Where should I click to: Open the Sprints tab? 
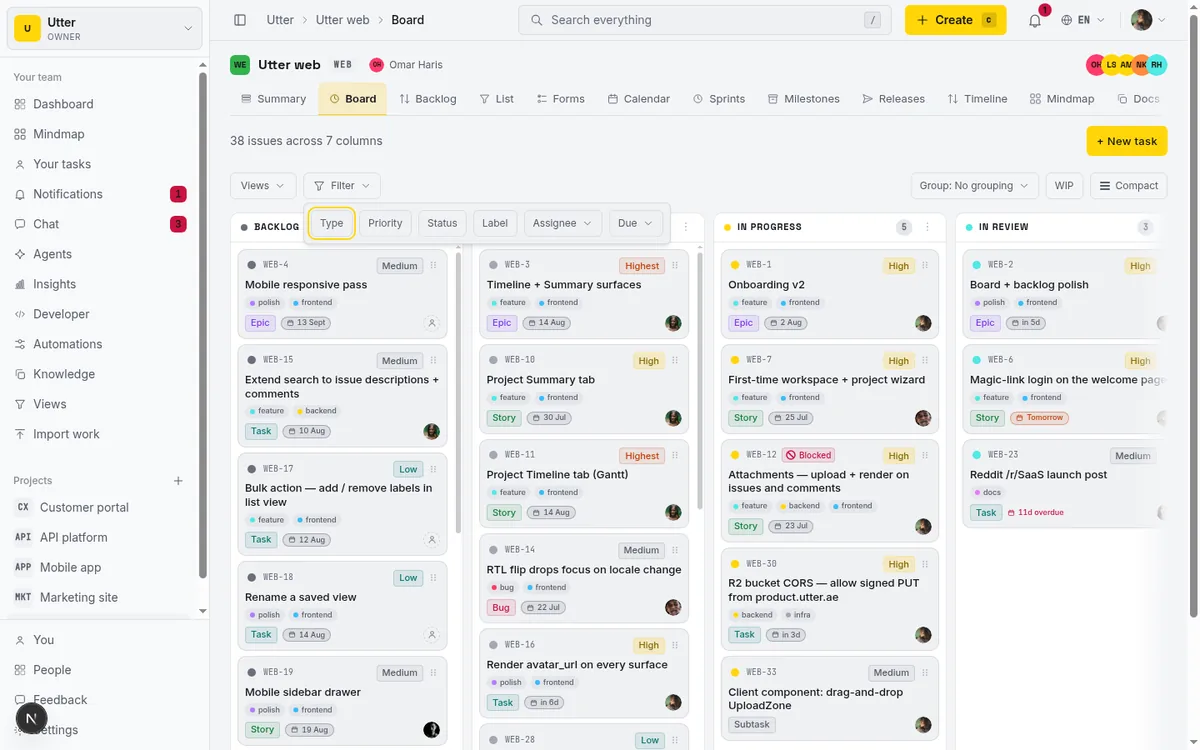[x=718, y=99]
